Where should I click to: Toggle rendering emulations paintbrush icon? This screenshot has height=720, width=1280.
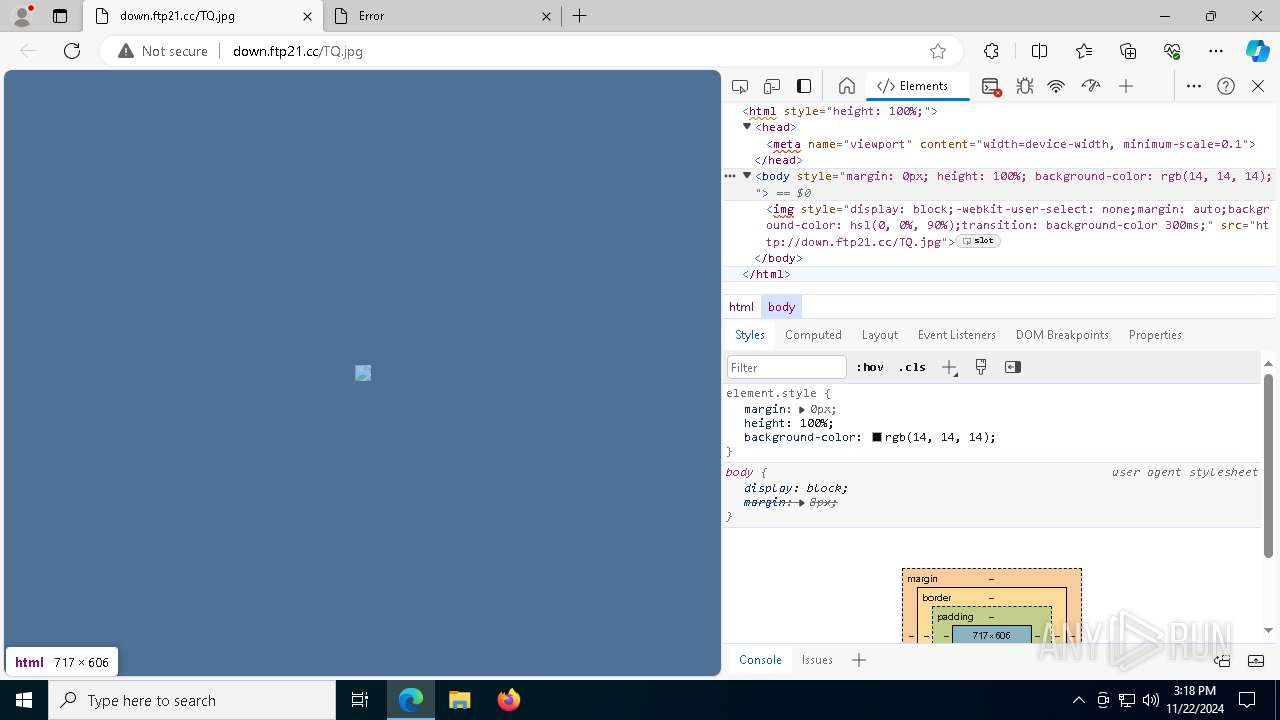(x=981, y=367)
